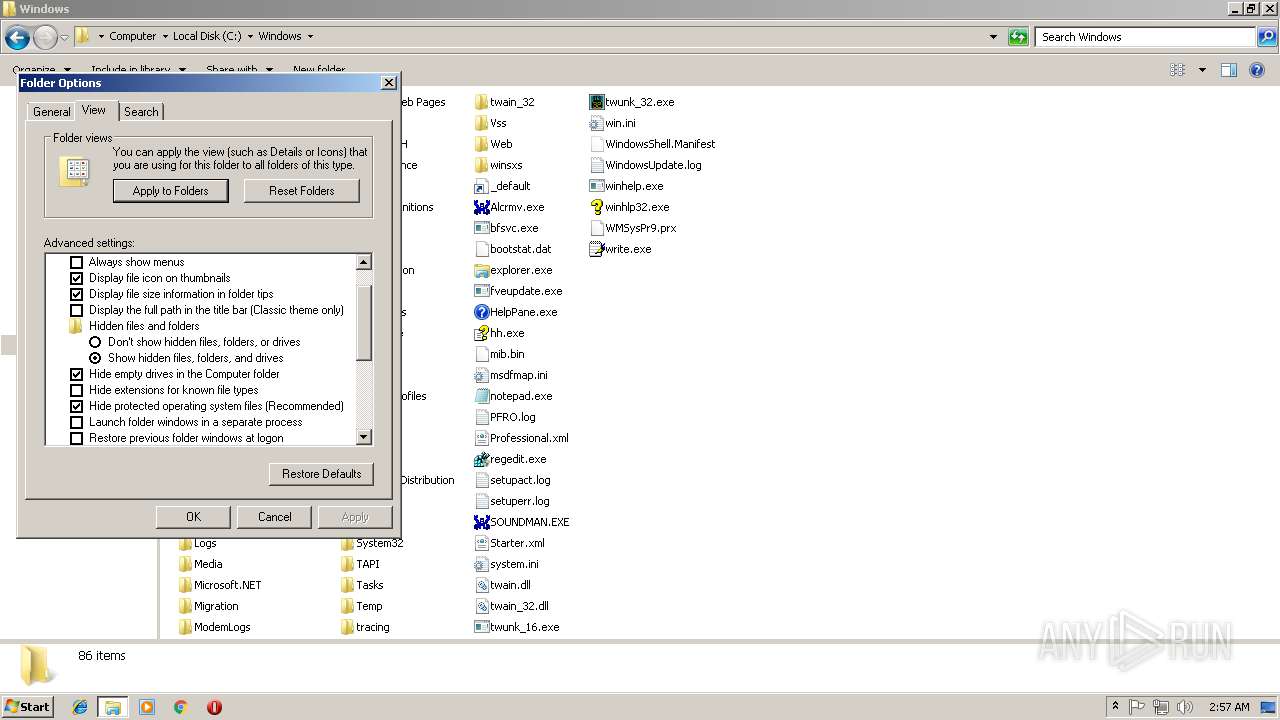Click the twunk_32.exe icon
This screenshot has height=720, width=1280.
point(596,102)
